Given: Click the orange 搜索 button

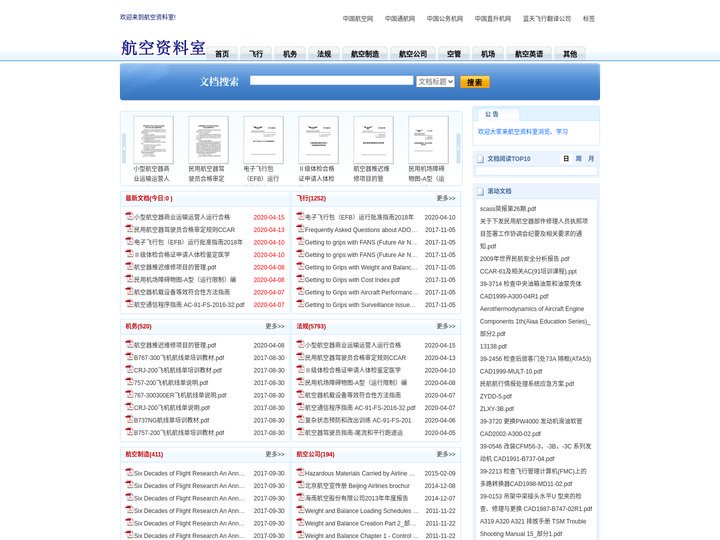Looking at the screenshot, I should click(x=474, y=82).
